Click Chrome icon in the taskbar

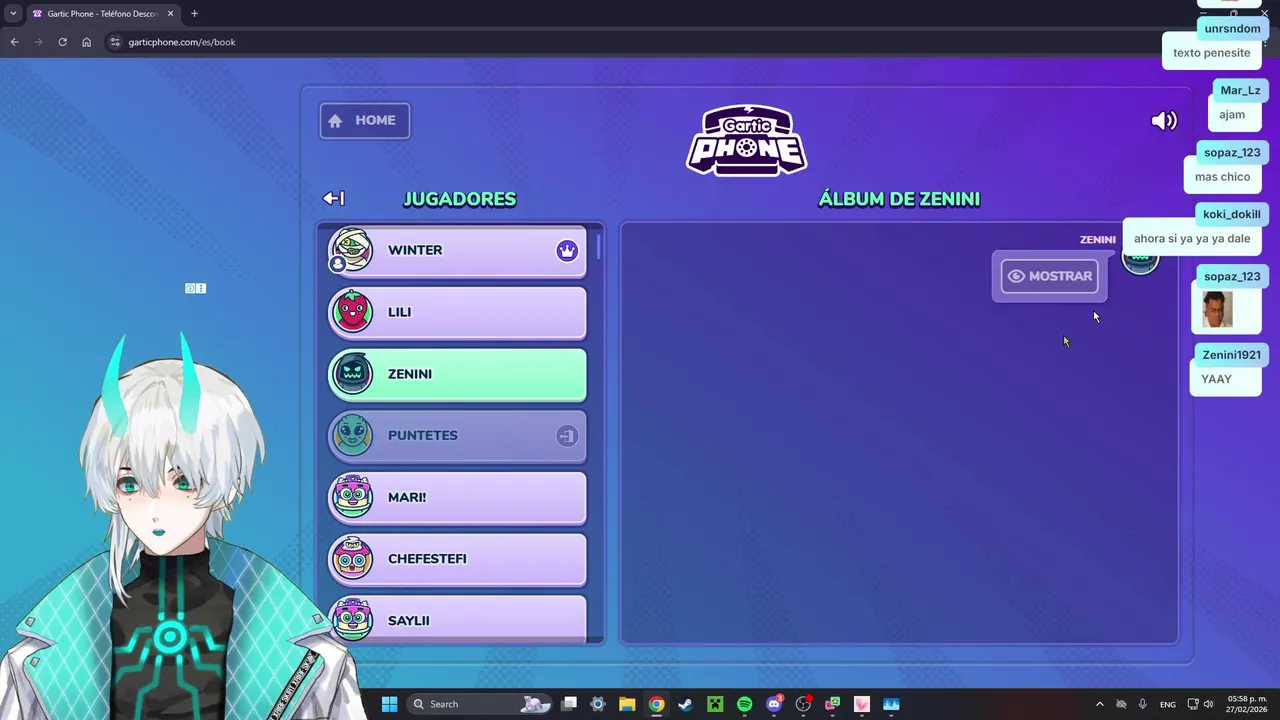656,704
